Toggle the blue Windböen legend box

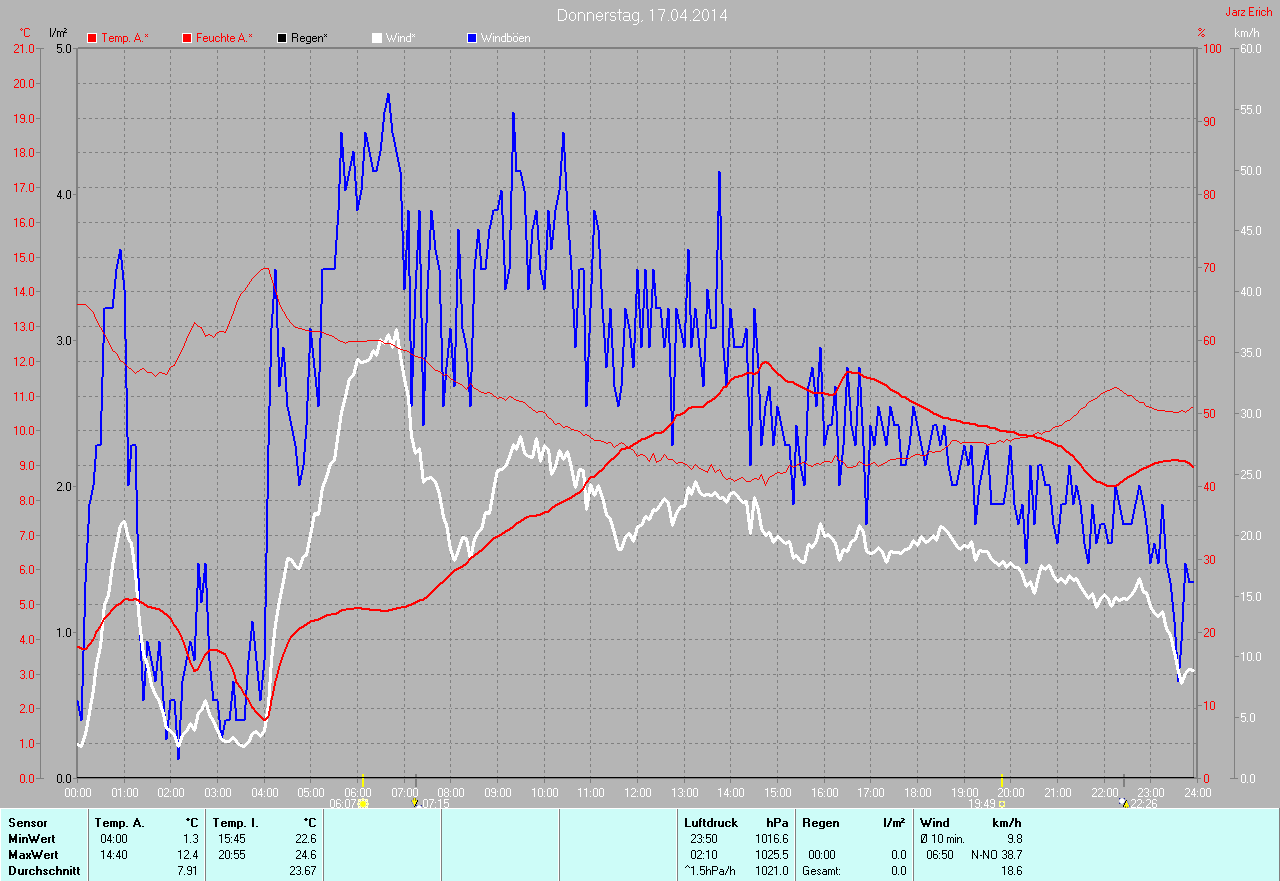(472, 38)
